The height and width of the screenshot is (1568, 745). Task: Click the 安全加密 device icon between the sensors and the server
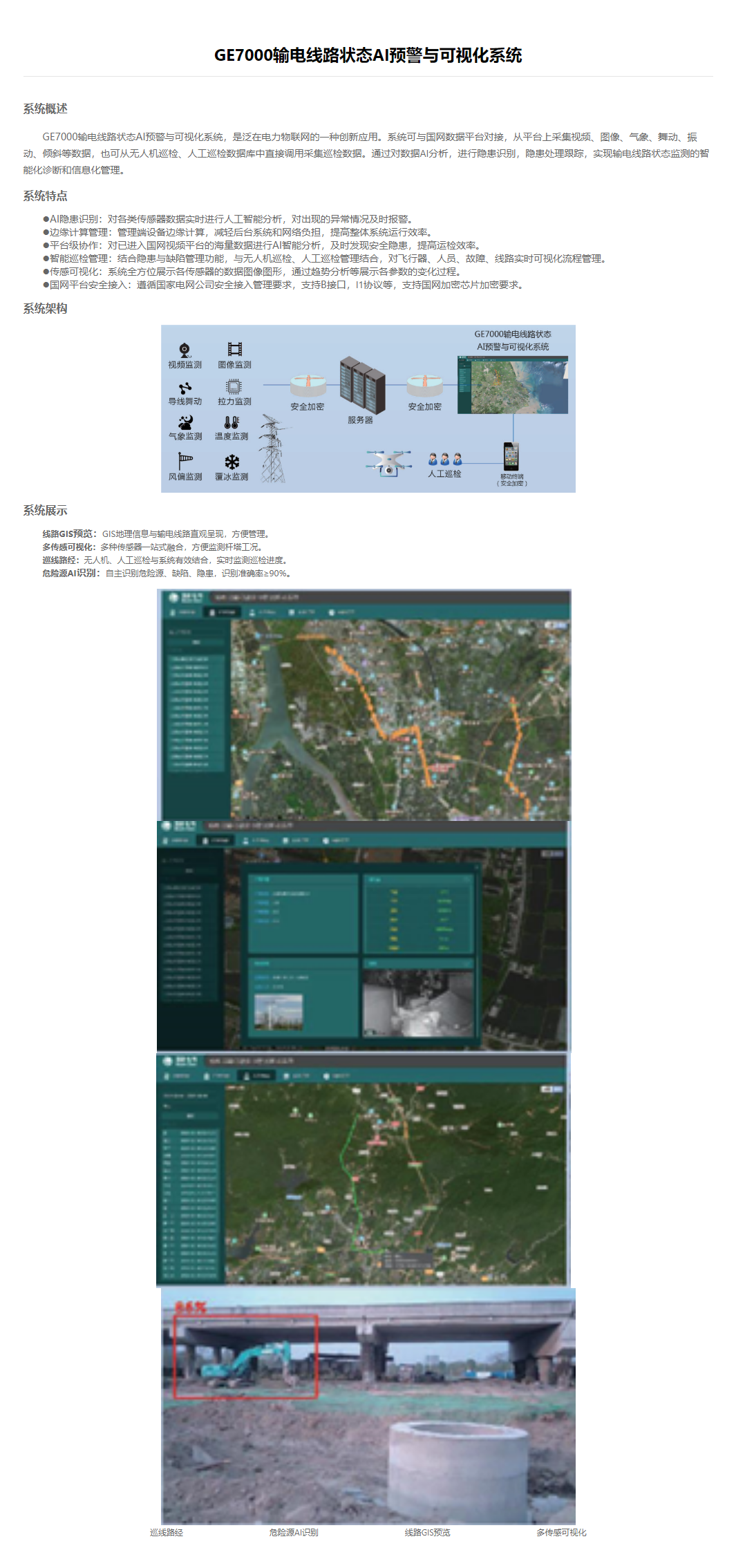click(x=308, y=386)
